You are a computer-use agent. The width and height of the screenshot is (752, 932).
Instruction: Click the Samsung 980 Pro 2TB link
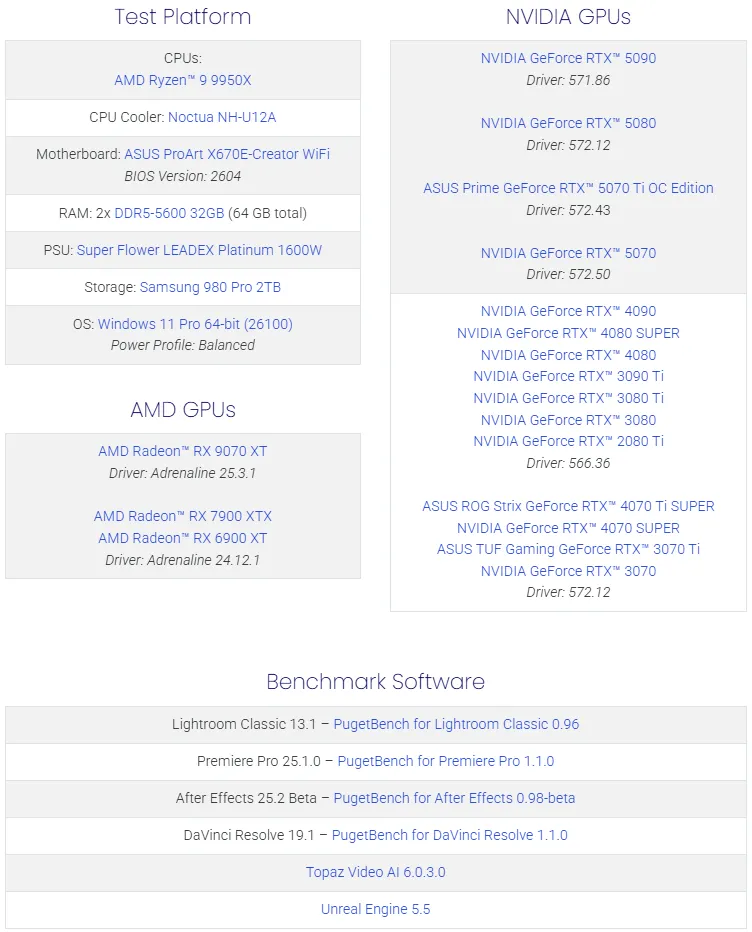pos(210,287)
